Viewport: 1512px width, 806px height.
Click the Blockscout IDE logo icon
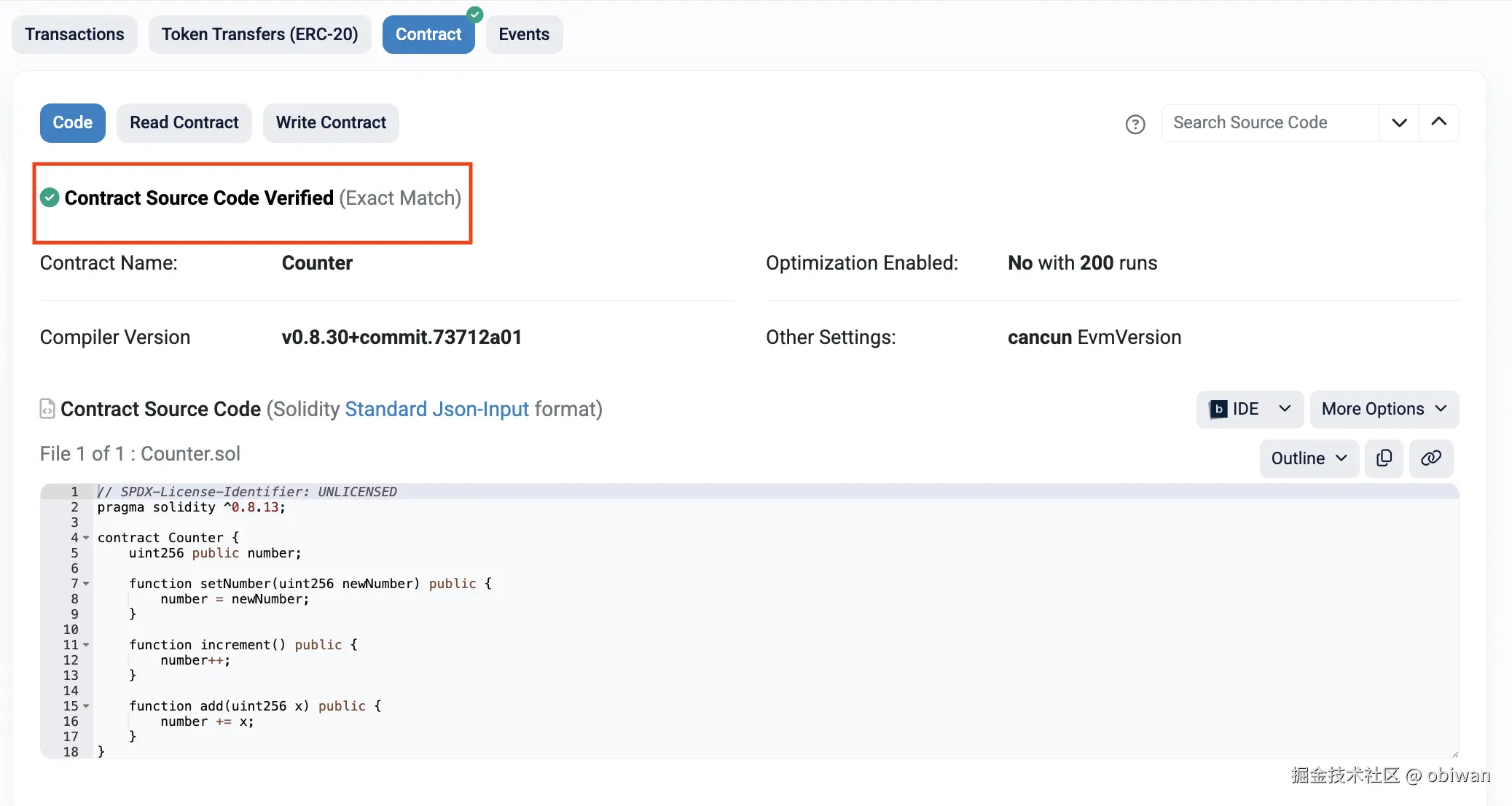(1218, 410)
